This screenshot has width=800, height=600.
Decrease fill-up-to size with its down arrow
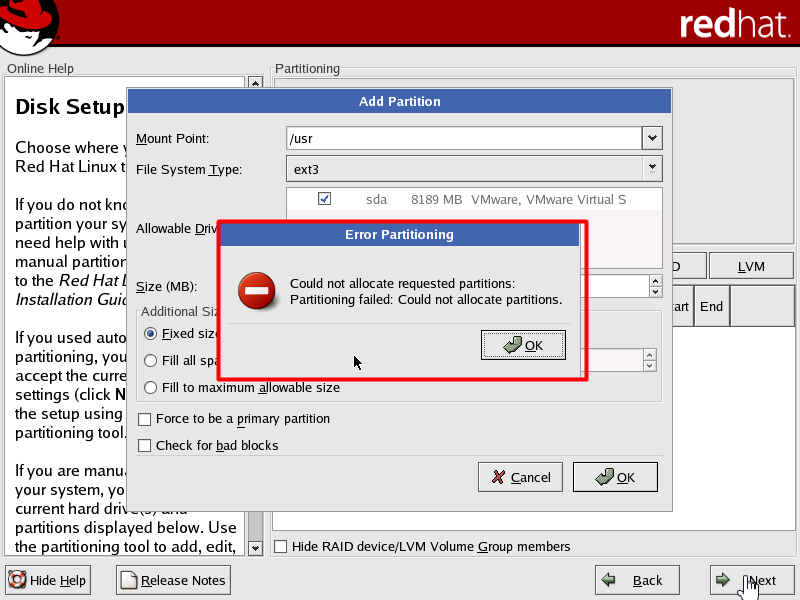pos(649,366)
